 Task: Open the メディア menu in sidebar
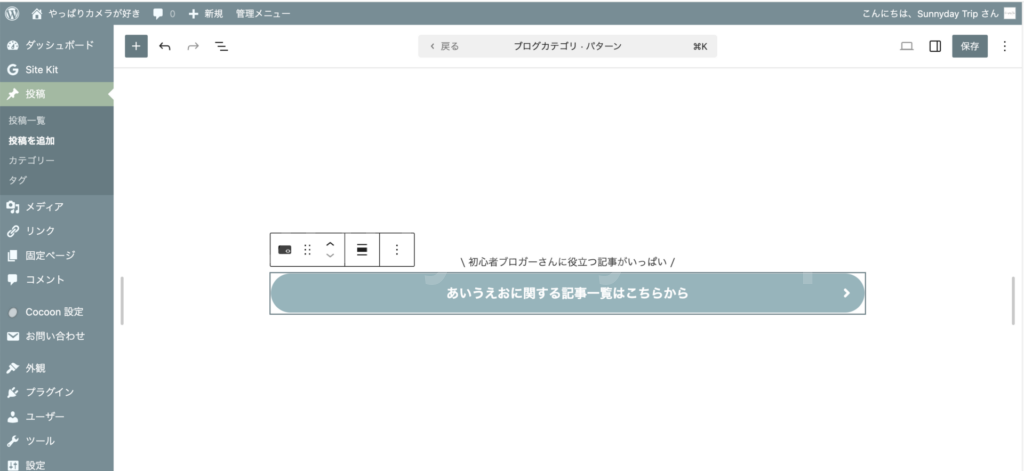[x=44, y=207]
